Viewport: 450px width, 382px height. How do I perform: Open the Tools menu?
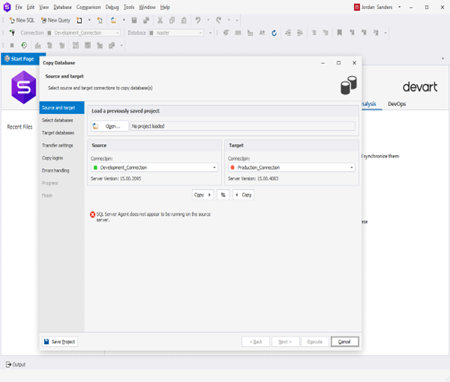[x=129, y=7]
